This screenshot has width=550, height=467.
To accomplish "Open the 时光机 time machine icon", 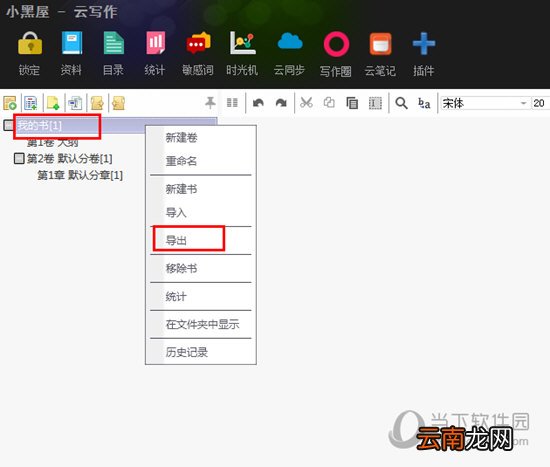I will [242, 43].
